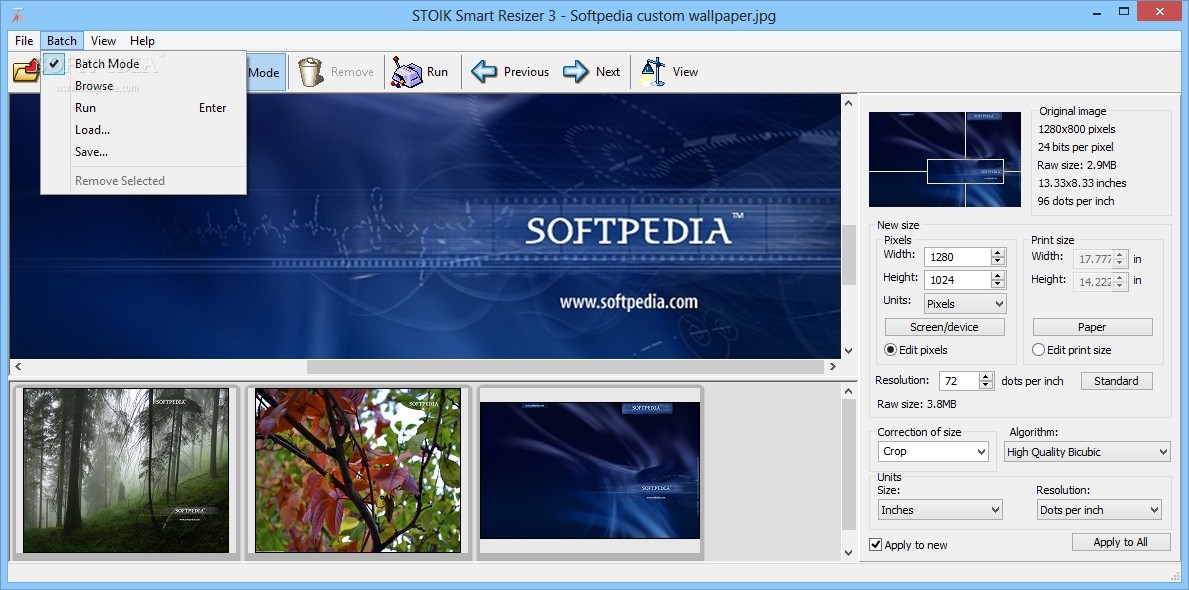
Task: Close the open Batch menu
Action: tap(61, 41)
